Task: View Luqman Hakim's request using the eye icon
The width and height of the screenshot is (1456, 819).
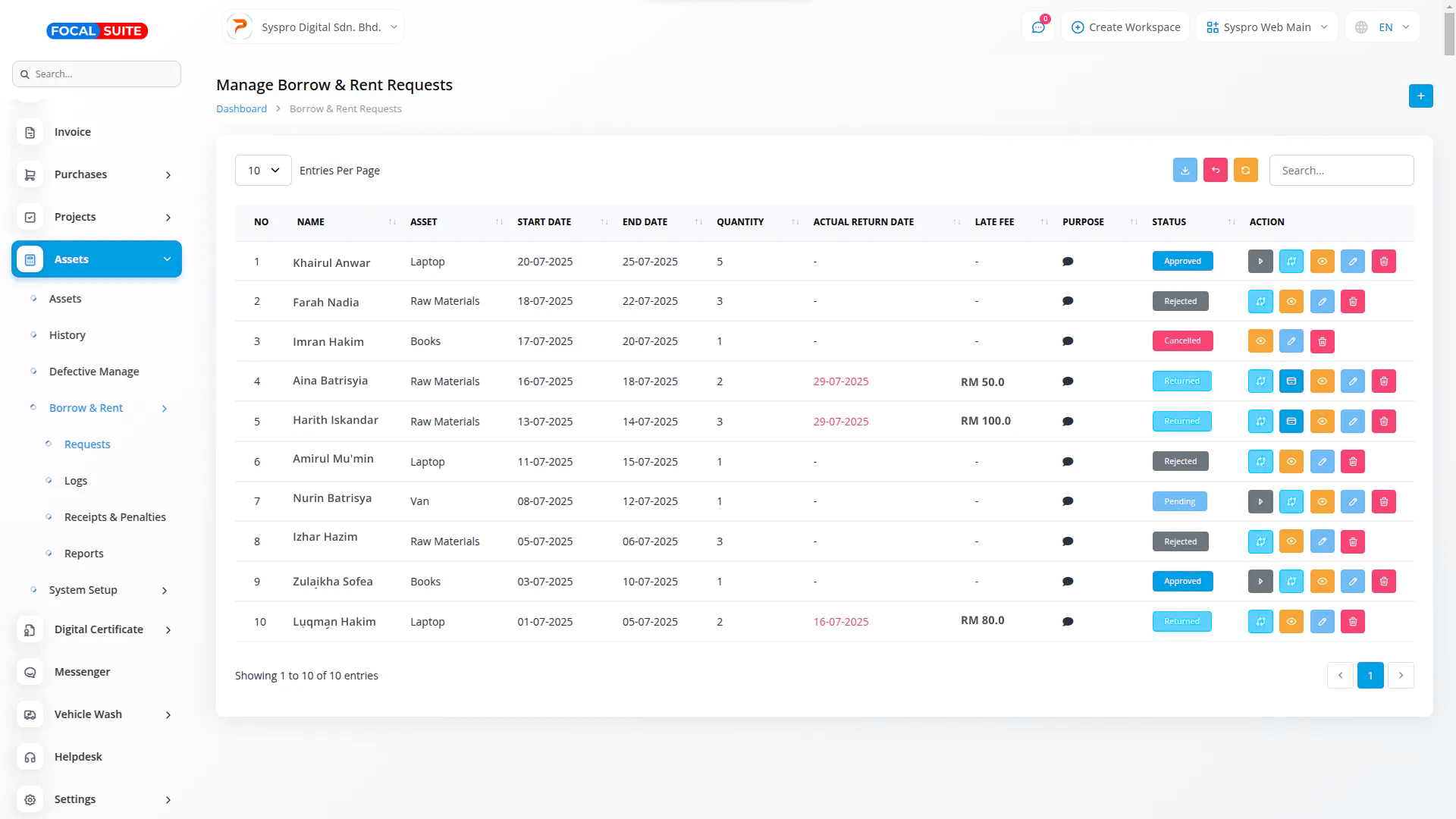Action: click(1291, 622)
